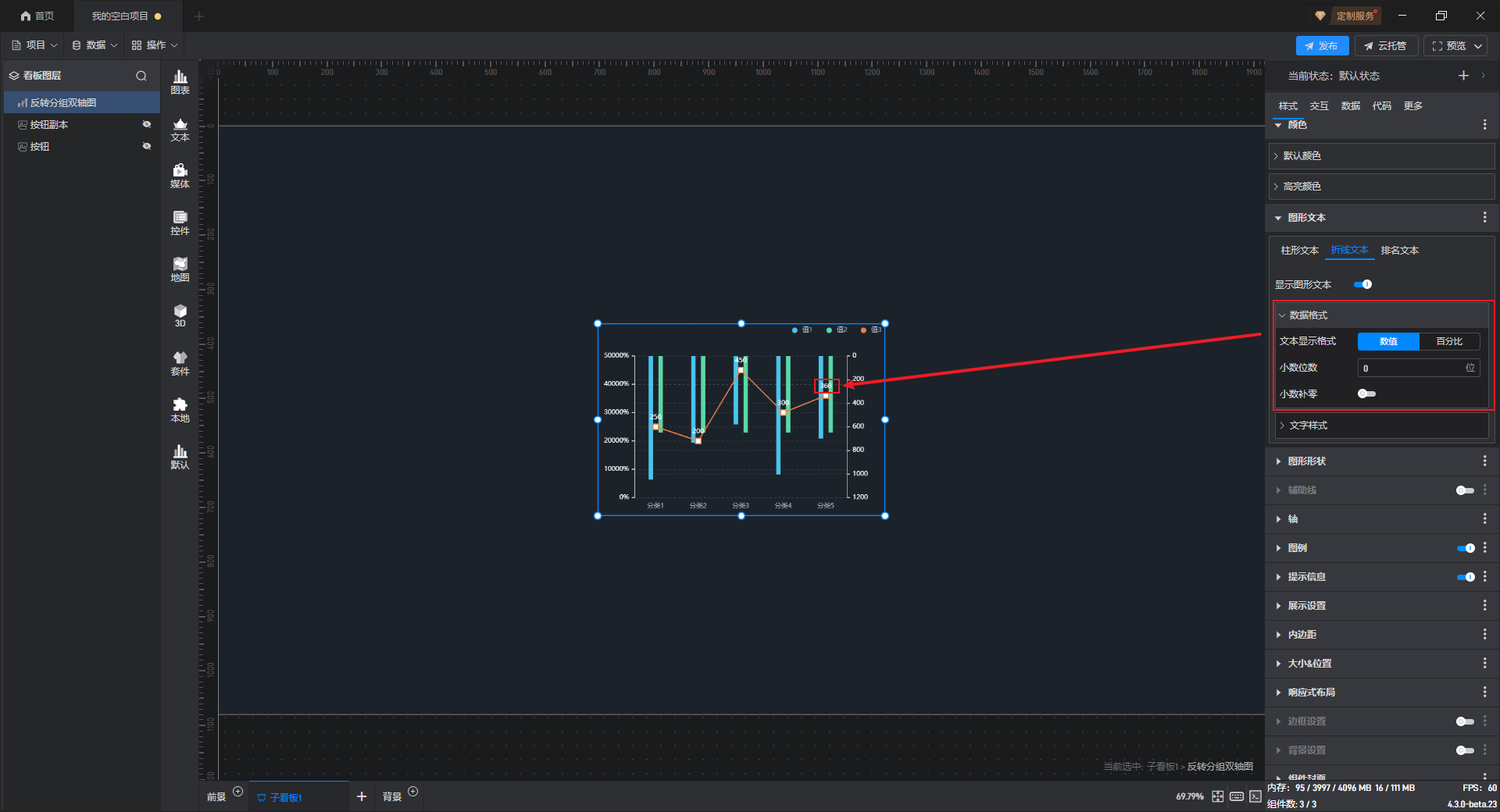Screen dimensions: 1500x812
Task: Open the 操作 operations menu
Action: [x=155, y=45]
